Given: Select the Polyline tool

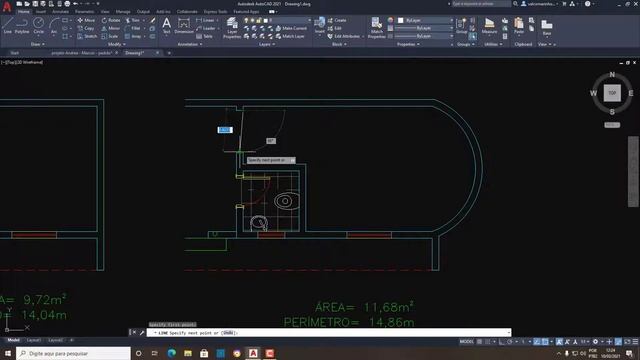Looking at the screenshot, I should click(x=22, y=26).
